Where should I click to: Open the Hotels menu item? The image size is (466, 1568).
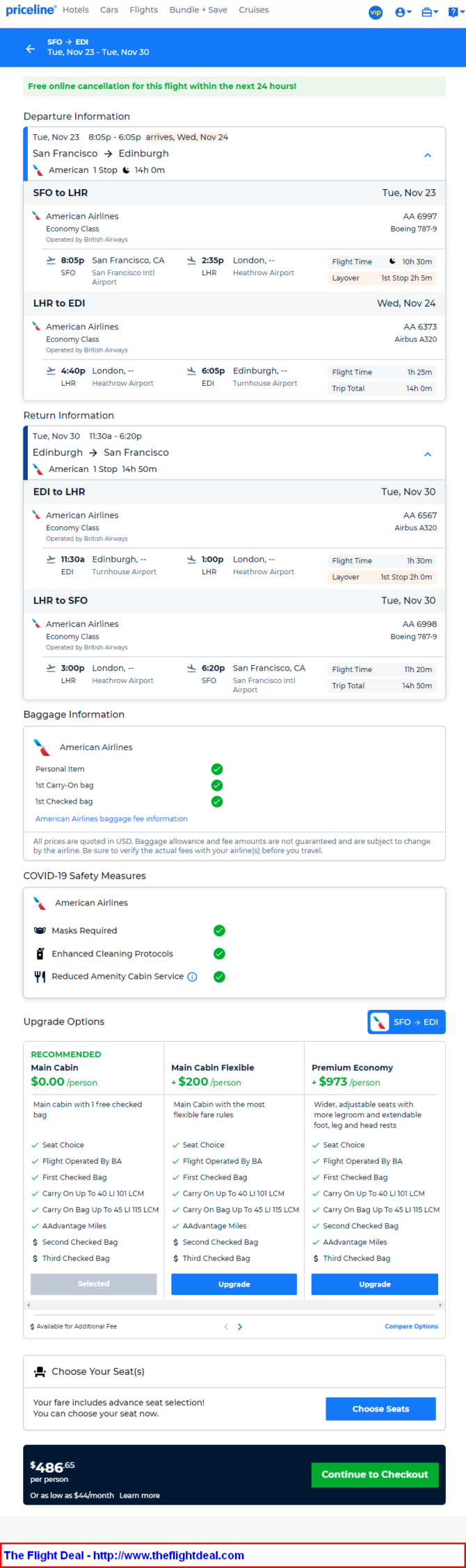(x=76, y=10)
